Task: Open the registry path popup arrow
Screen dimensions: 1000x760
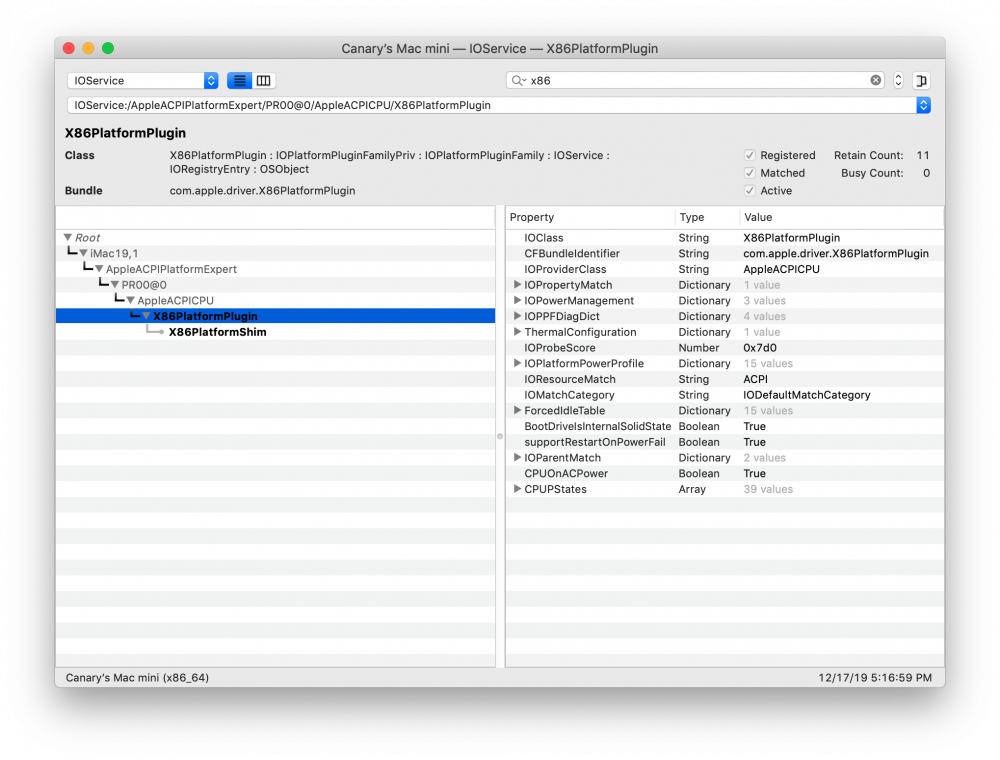Action: point(923,105)
